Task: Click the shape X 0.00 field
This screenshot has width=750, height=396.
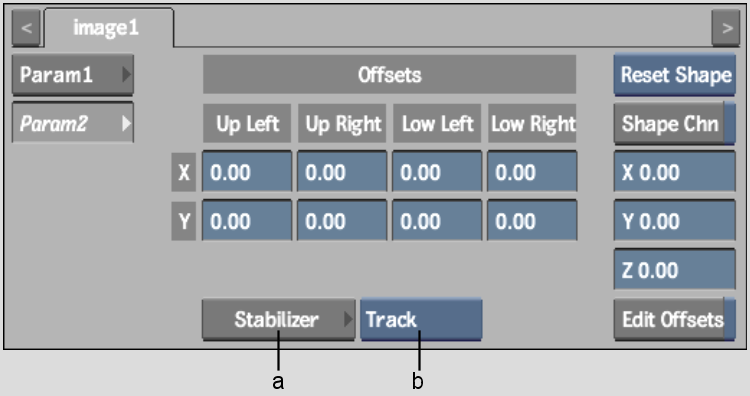Action: pyautogui.click(x=674, y=172)
